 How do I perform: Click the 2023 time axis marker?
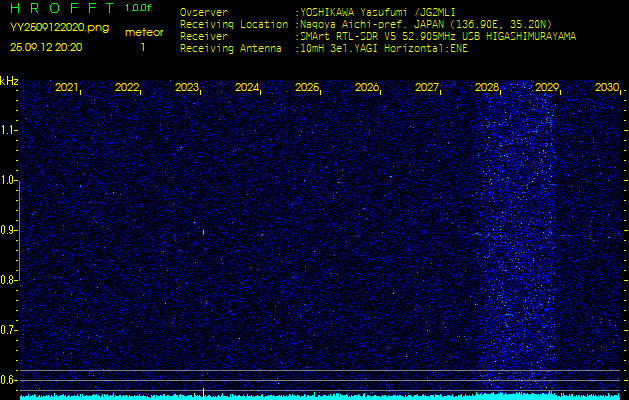click(x=187, y=87)
